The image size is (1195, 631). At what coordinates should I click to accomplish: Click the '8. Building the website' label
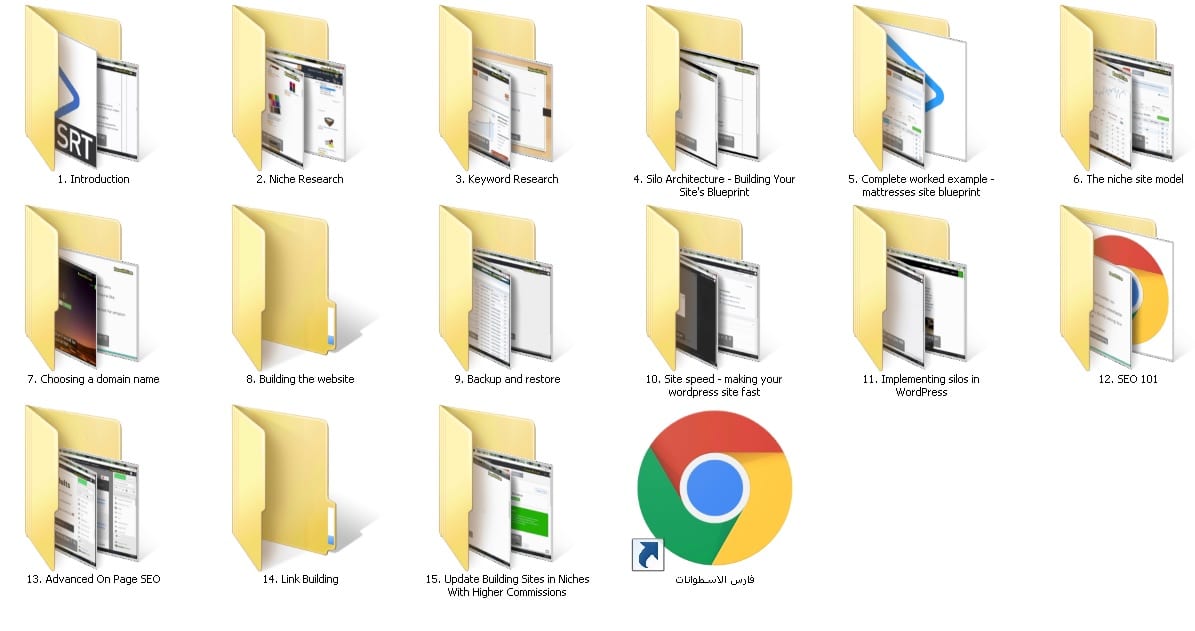(x=300, y=379)
